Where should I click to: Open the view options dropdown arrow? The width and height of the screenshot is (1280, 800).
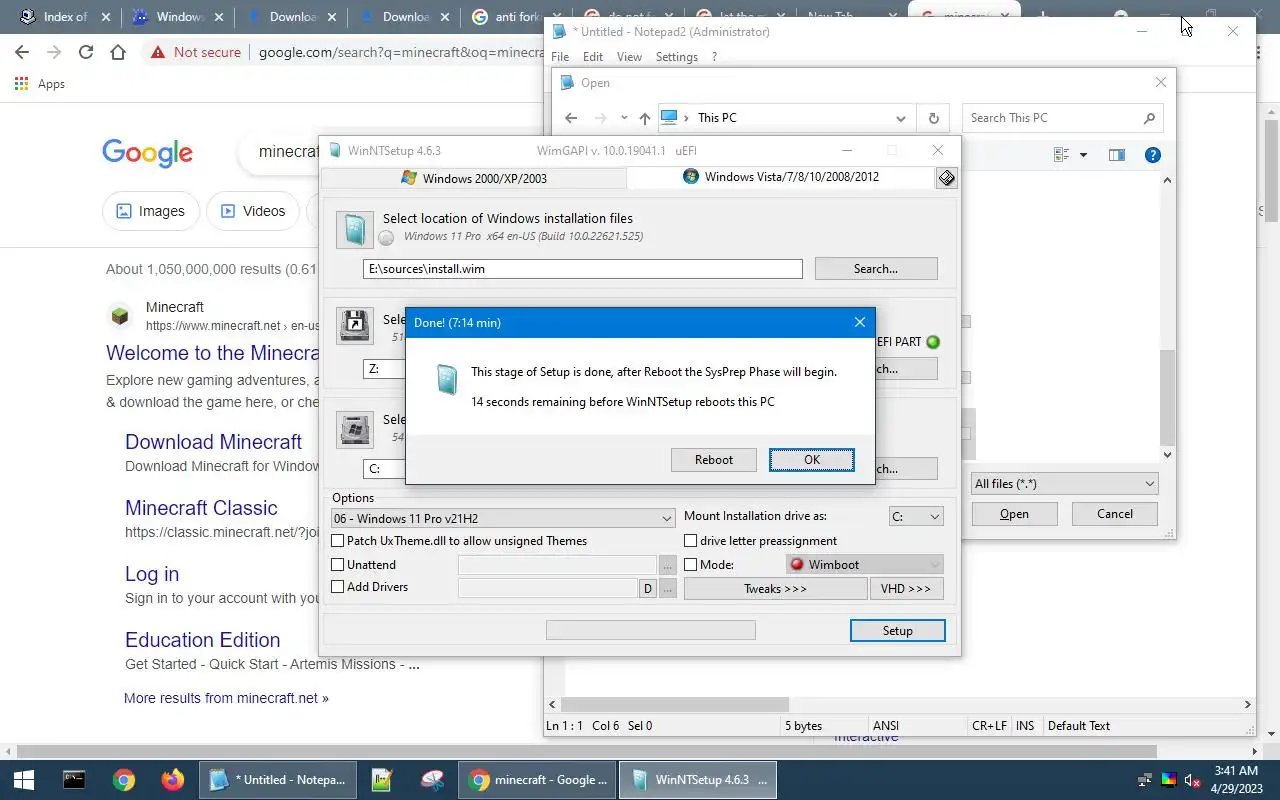tap(1083, 155)
